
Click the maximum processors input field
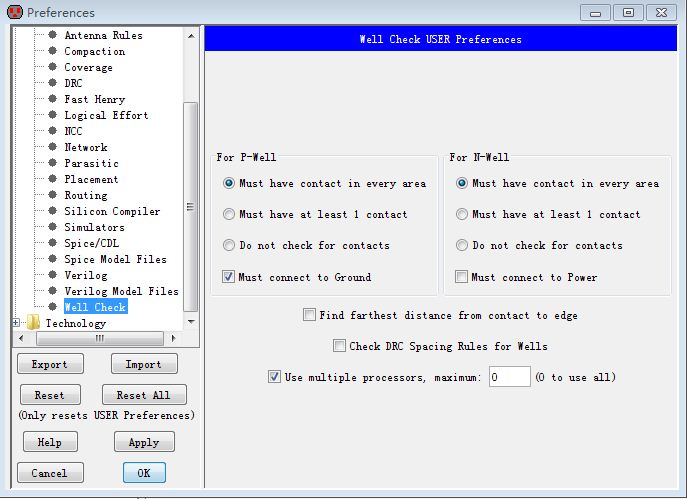pos(510,377)
